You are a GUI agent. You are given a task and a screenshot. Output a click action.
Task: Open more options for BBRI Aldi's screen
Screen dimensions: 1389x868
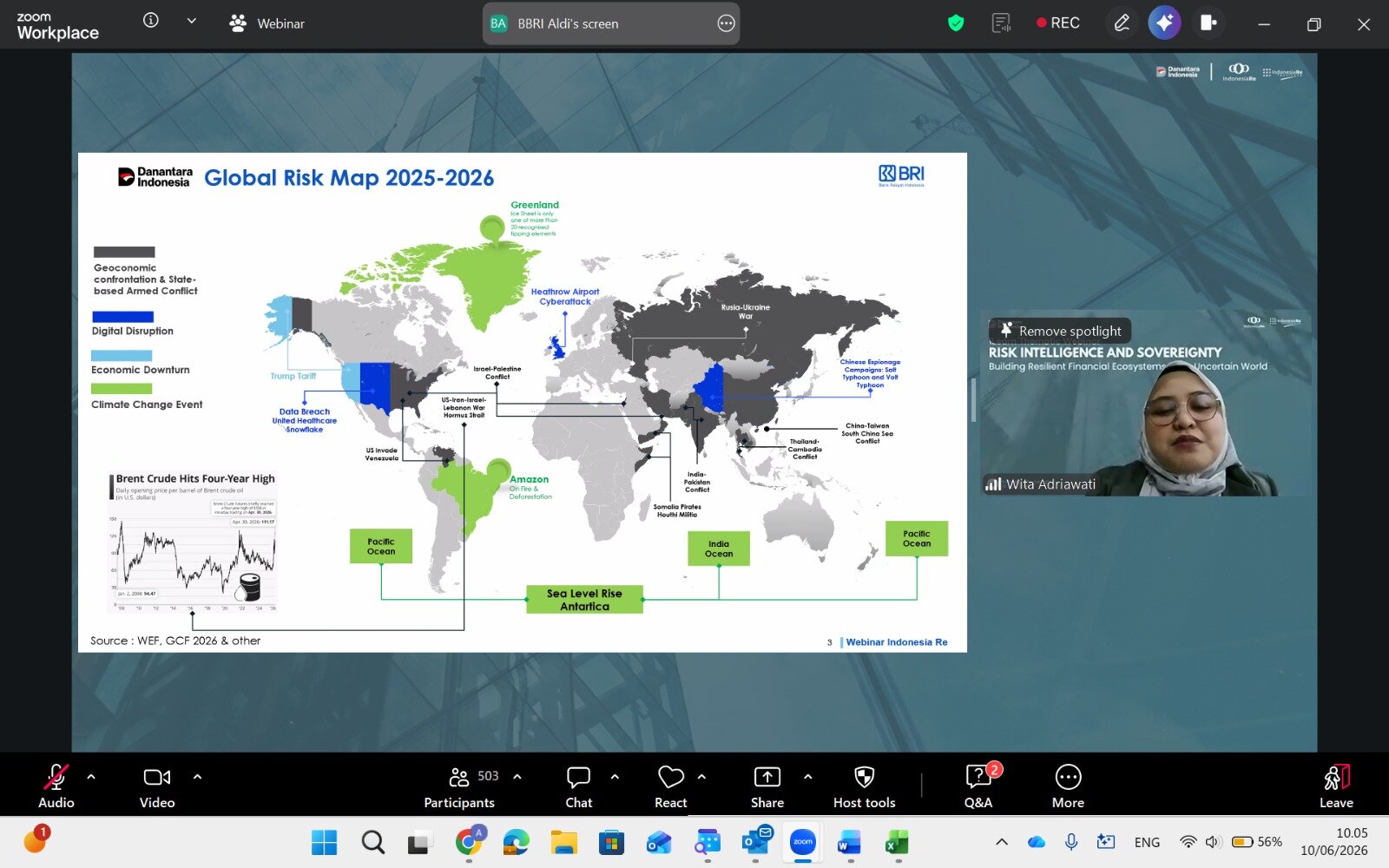(x=726, y=23)
